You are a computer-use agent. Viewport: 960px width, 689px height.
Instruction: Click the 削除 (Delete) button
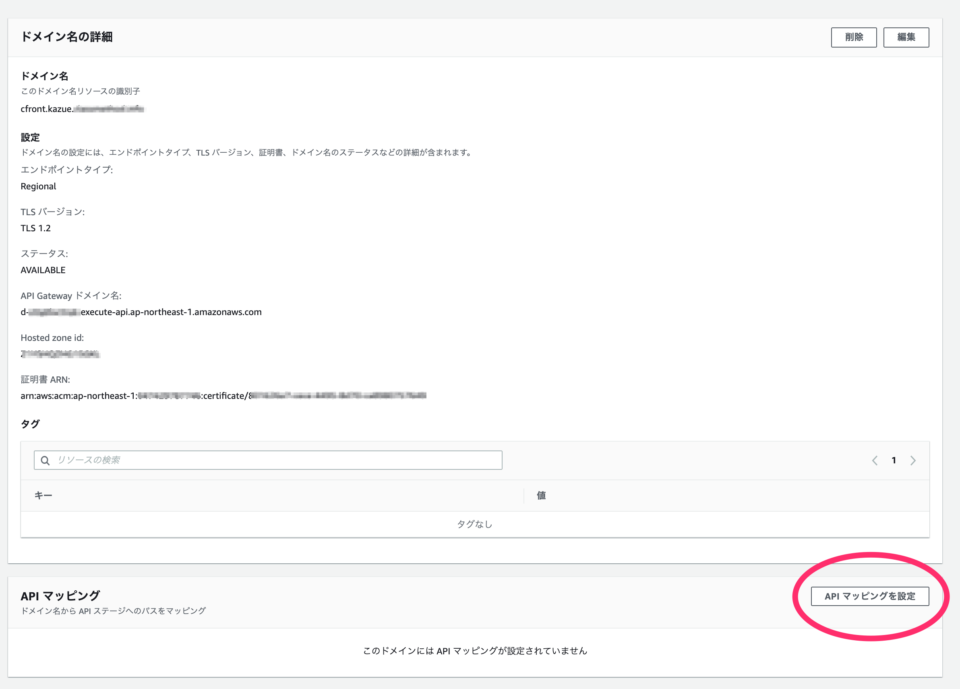(853, 37)
